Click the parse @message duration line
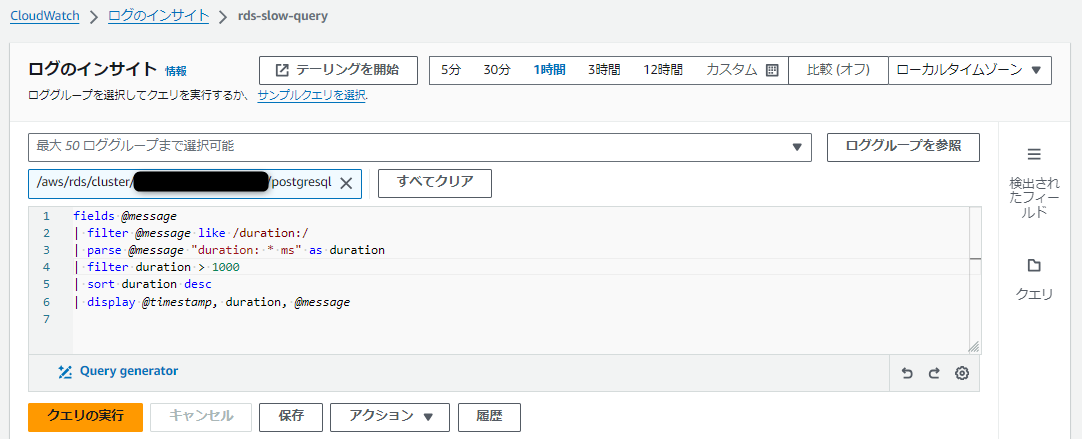 coord(228,250)
